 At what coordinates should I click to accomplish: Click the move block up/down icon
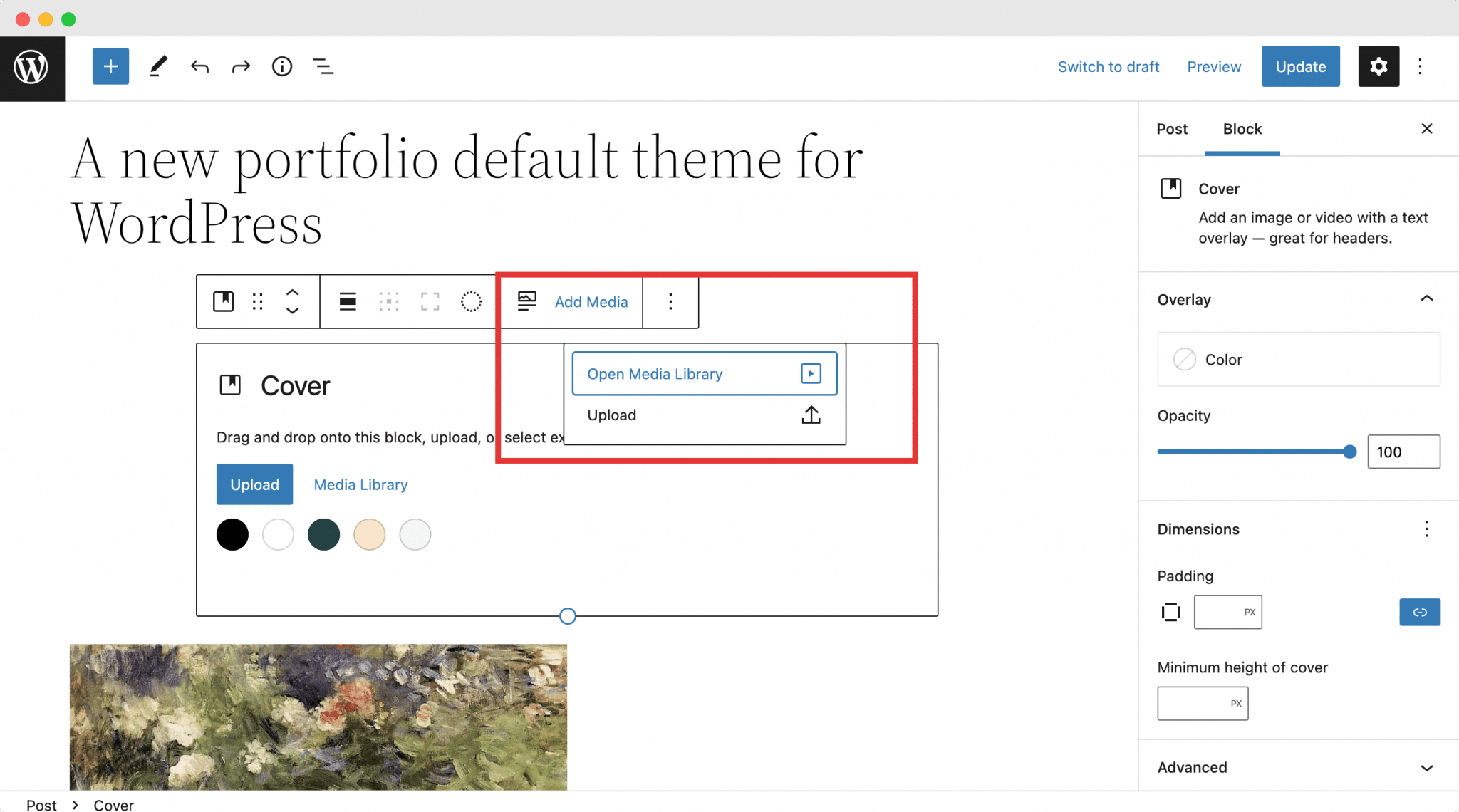(x=290, y=302)
